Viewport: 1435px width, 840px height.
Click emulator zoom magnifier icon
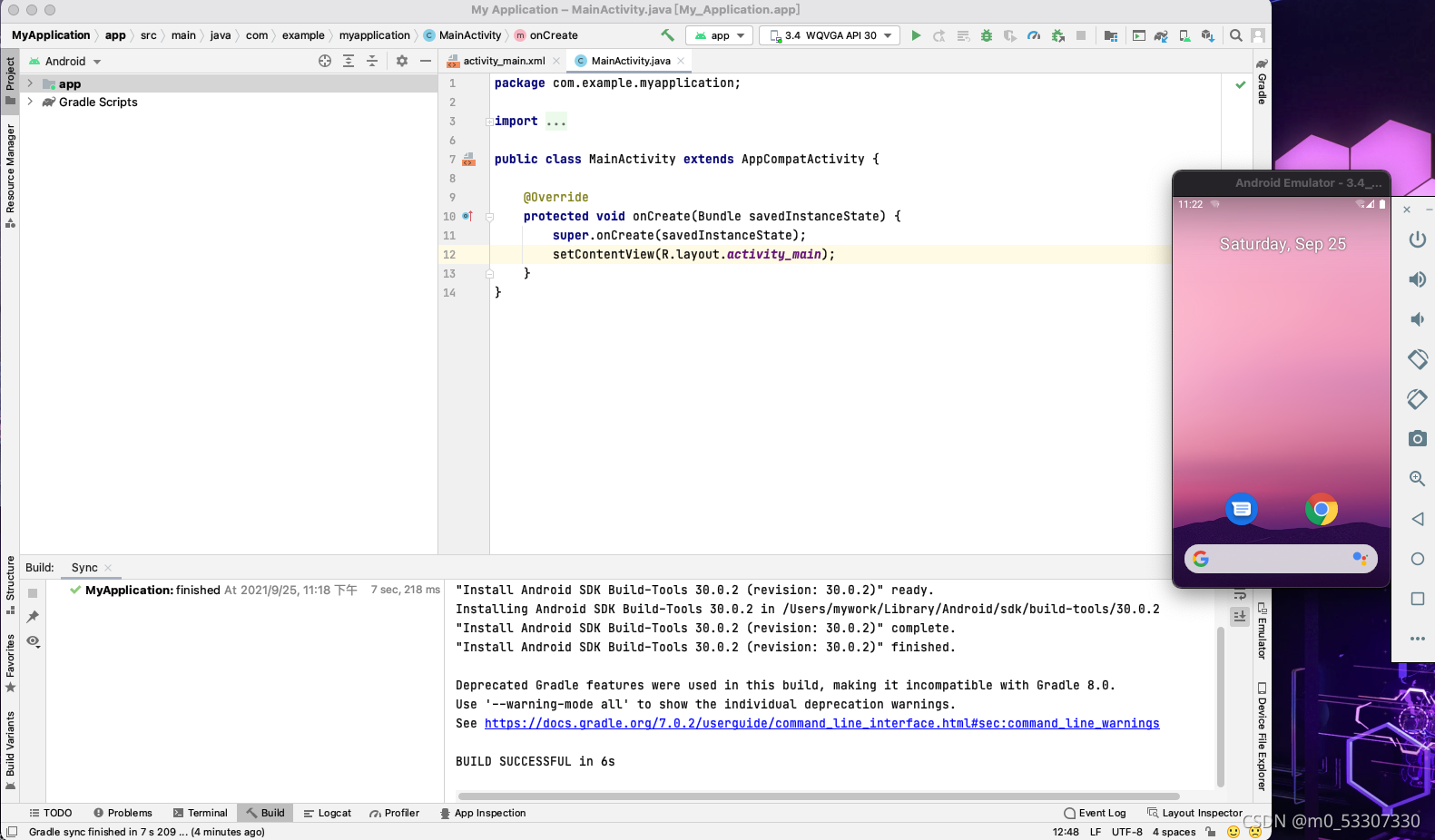click(1417, 478)
